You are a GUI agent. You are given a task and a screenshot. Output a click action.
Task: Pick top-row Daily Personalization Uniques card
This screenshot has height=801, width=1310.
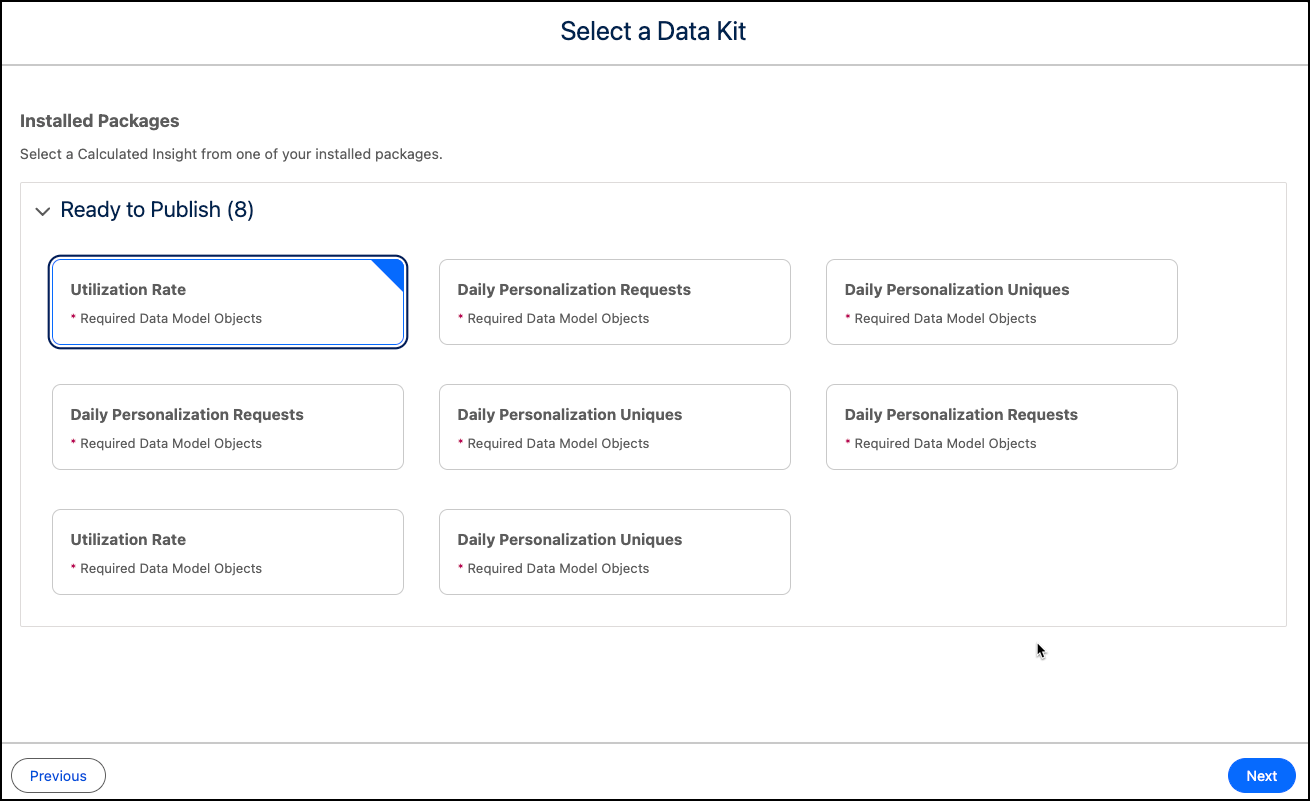[x=1001, y=302]
